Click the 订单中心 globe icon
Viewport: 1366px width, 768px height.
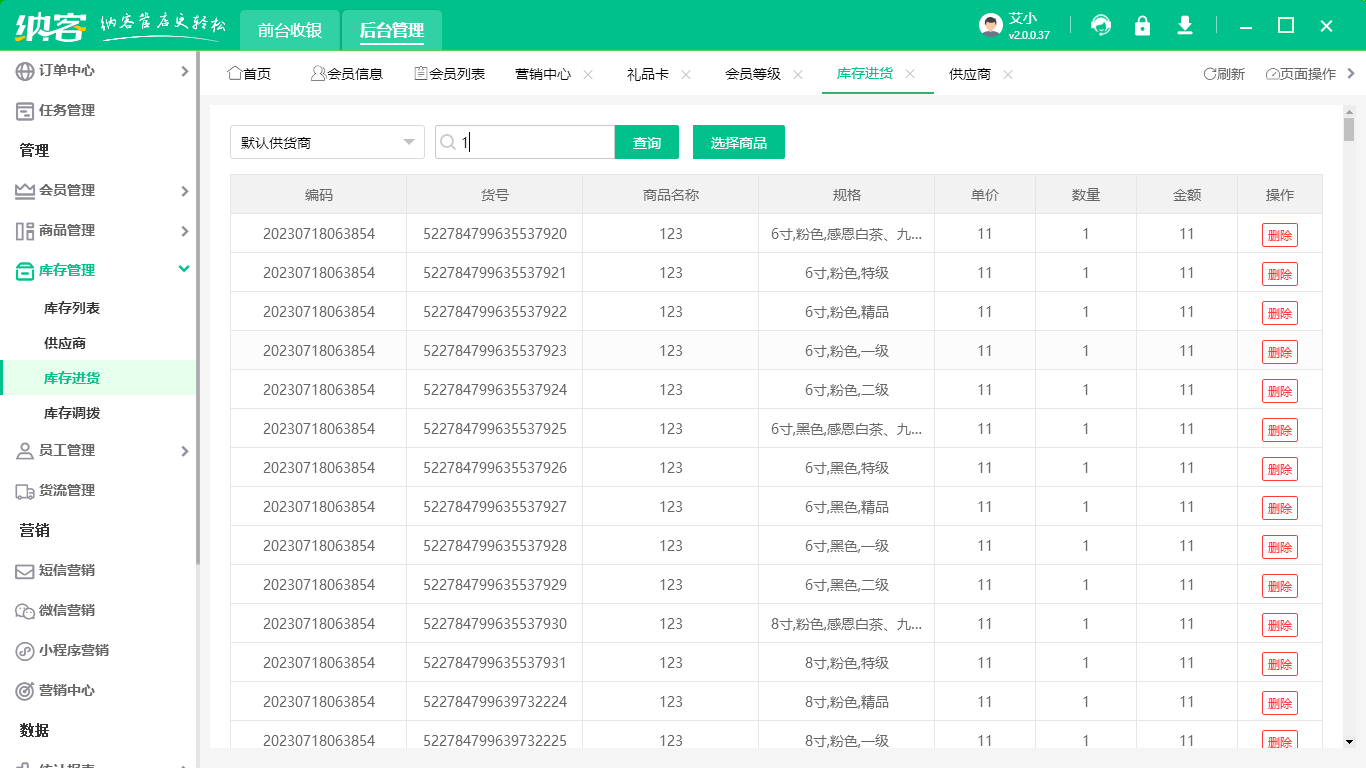(x=25, y=71)
